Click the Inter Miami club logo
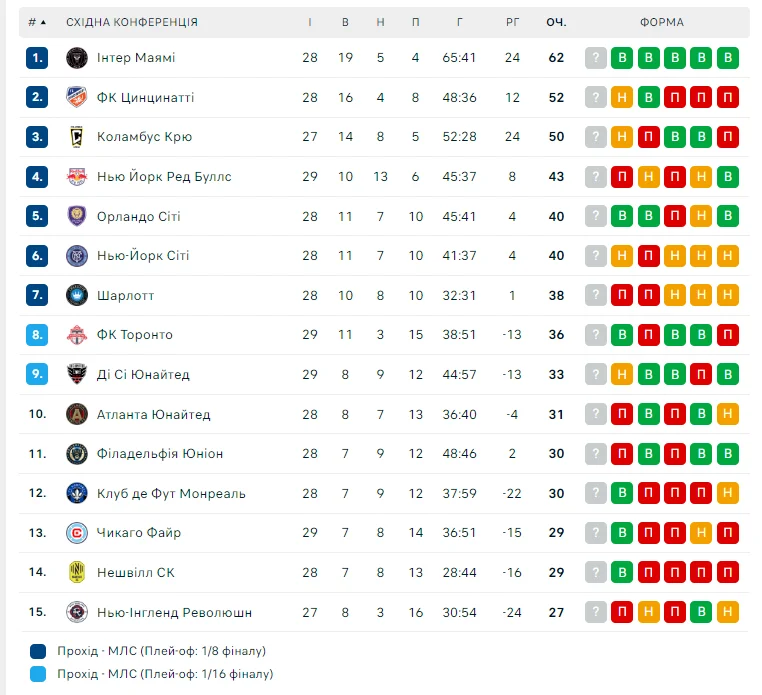Screen dimensions: 762x695 click(77, 58)
